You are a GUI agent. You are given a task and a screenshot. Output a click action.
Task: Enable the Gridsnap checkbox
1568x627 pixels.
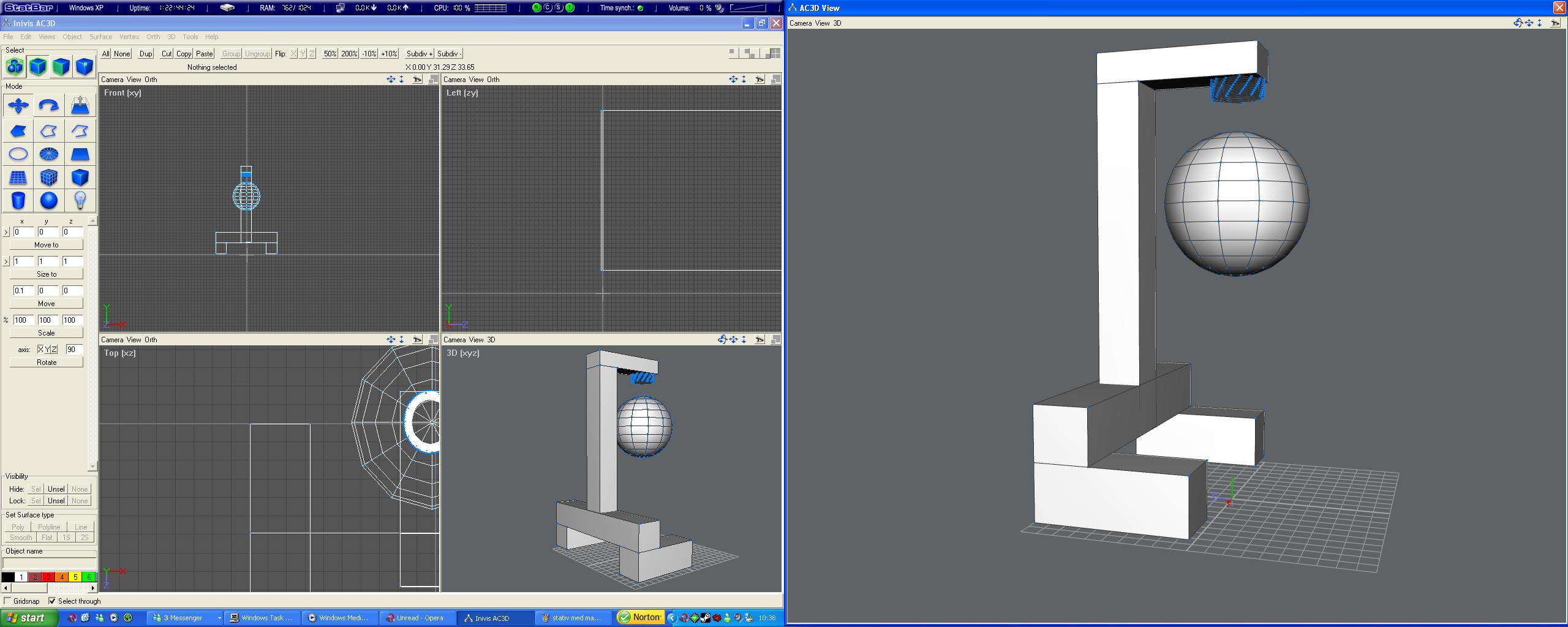7,601
